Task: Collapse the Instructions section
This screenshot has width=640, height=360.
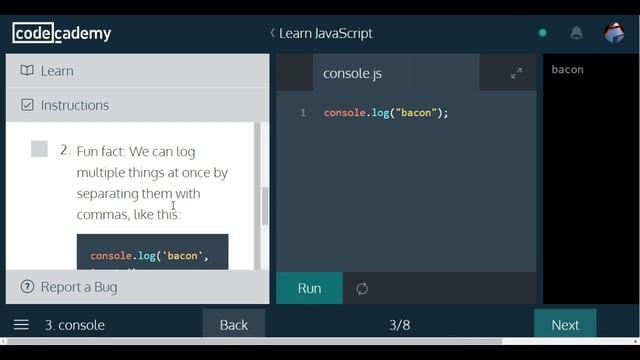Action: [x=138, y=105]
